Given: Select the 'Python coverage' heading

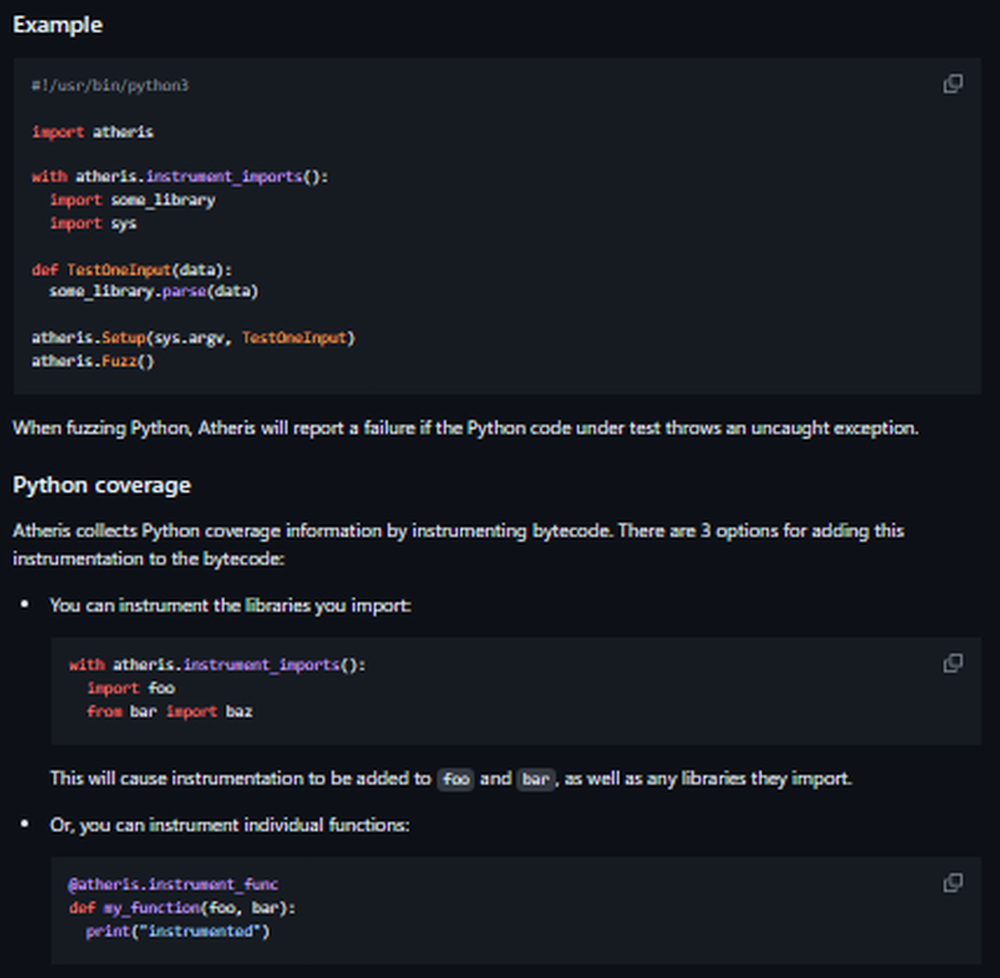Looking at the screenshot, I should click(102, 485).
